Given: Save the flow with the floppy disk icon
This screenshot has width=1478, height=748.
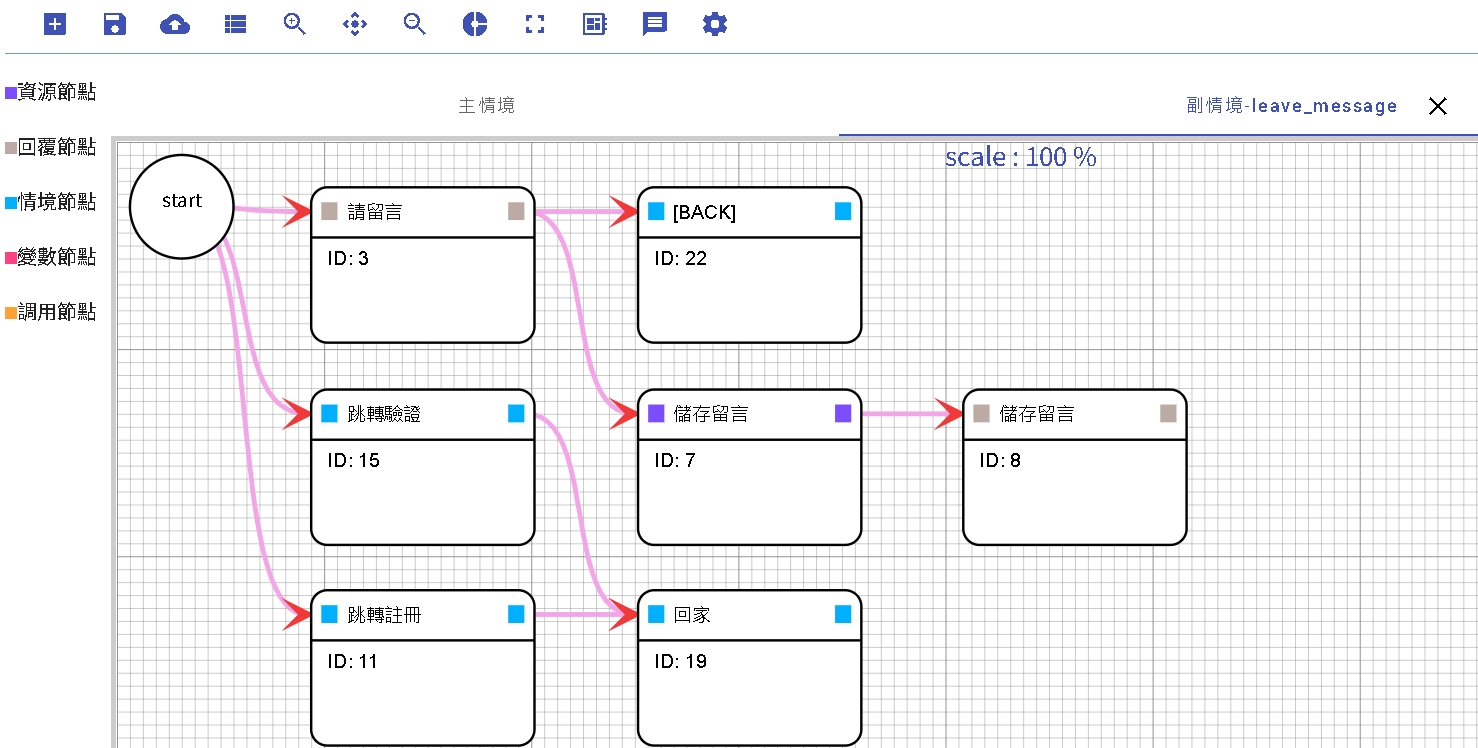Looking at the screenshot, I should tap(115, 25).
